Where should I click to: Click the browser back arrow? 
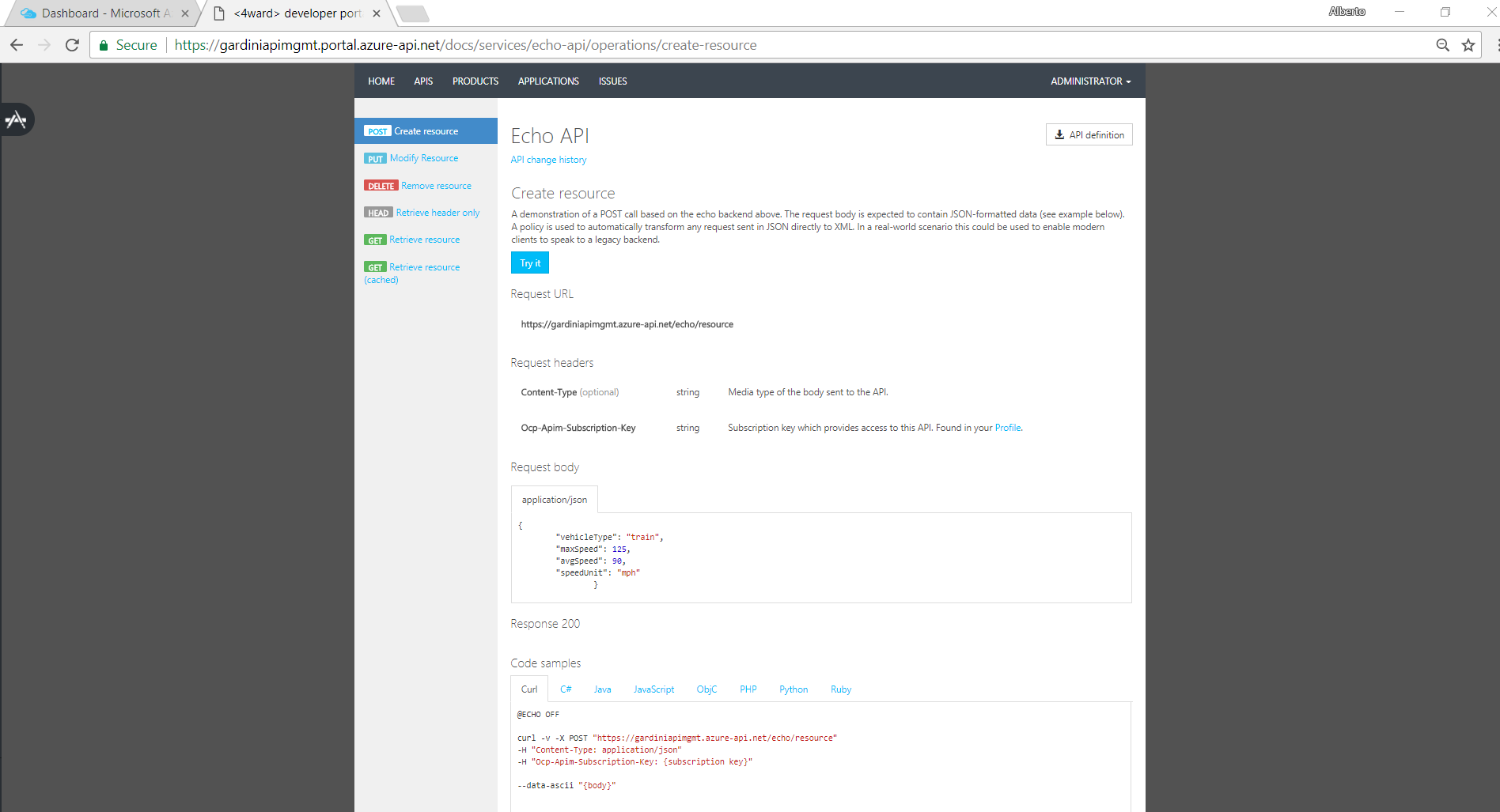pos(16,45)
